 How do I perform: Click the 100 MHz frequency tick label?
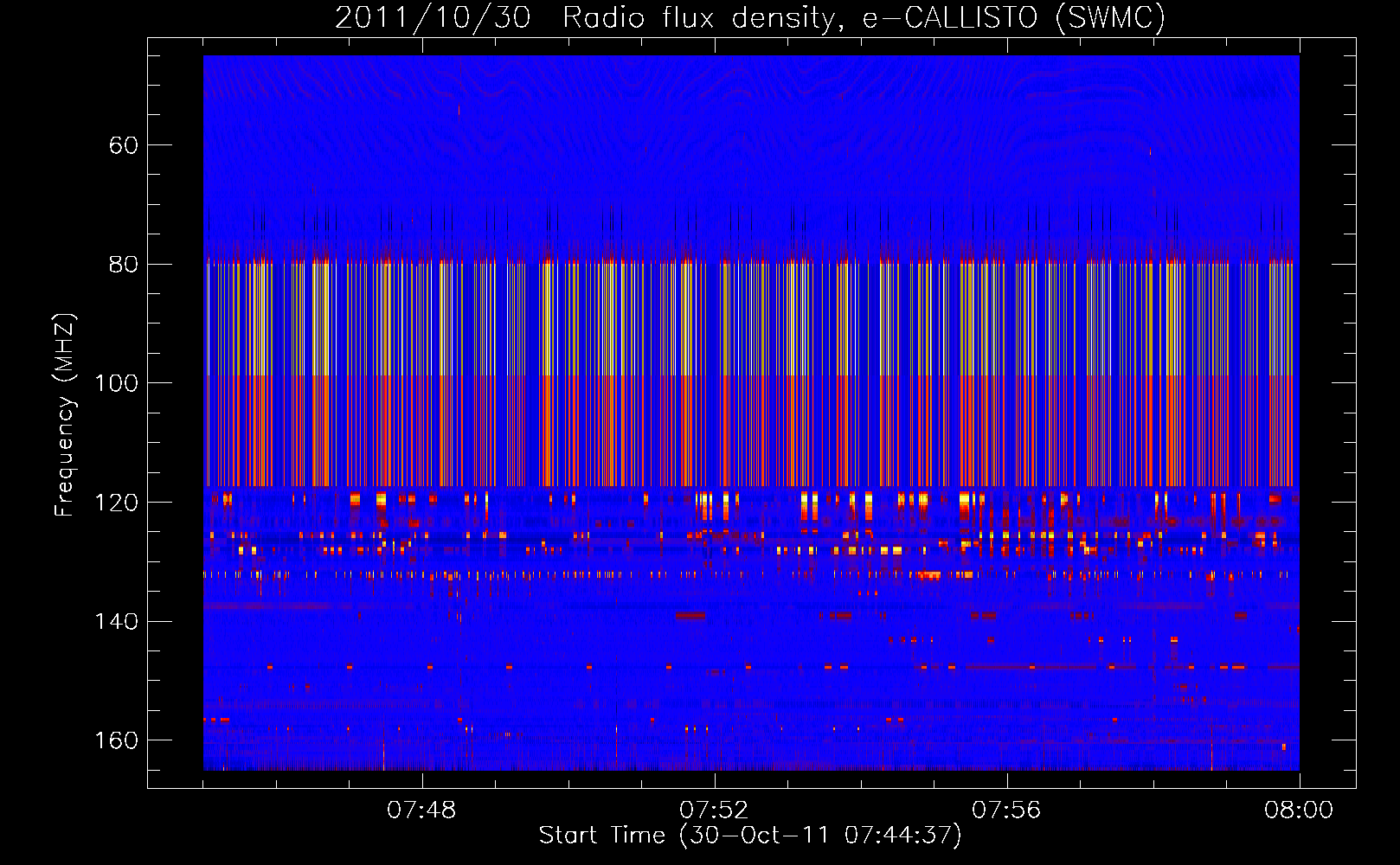click(116, 383)
